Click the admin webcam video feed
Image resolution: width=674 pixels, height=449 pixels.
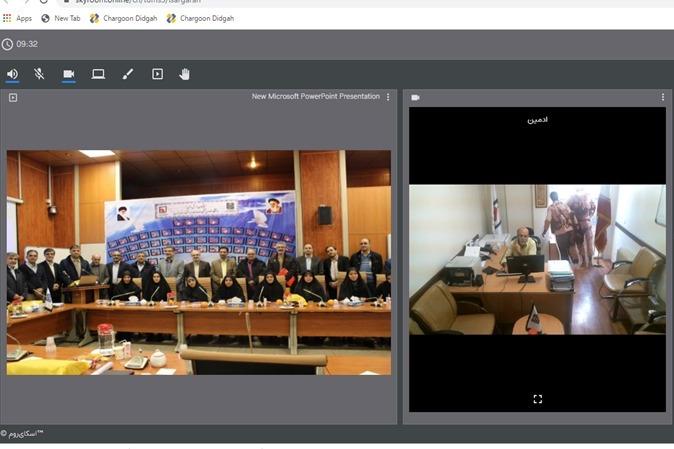click(x=537, y=259)
